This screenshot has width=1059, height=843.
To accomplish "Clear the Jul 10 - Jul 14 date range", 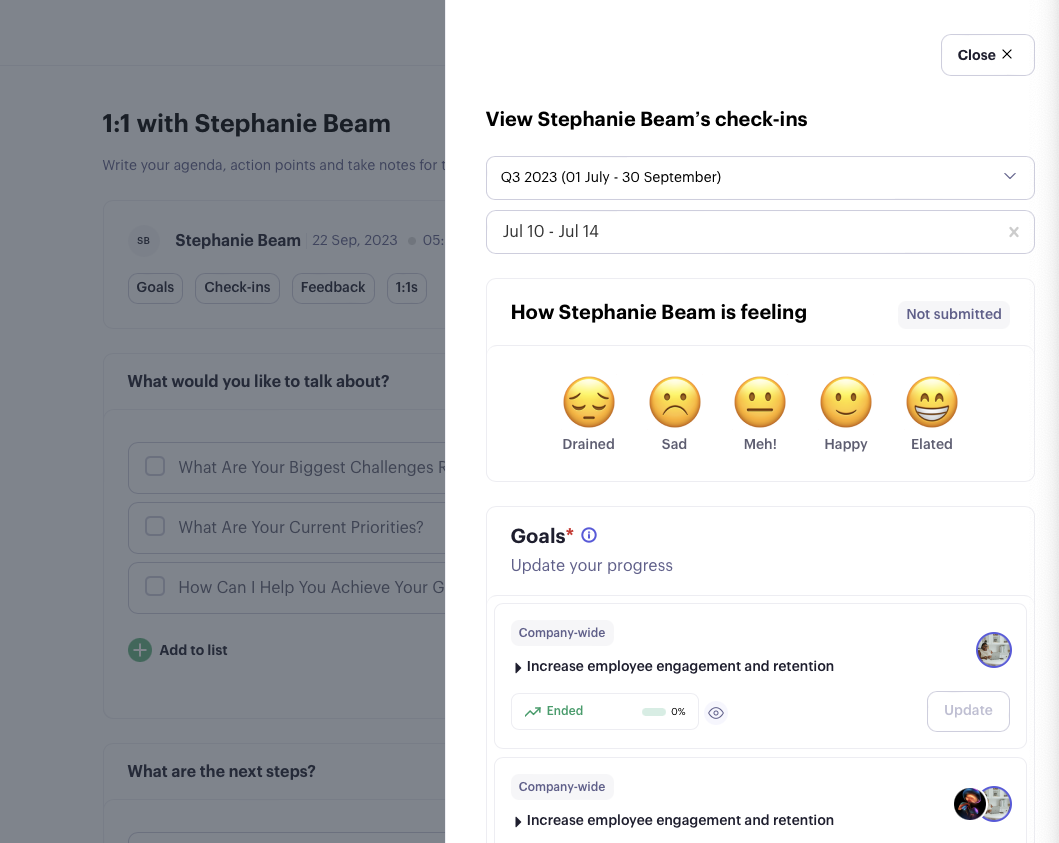I will [1014, 232].
